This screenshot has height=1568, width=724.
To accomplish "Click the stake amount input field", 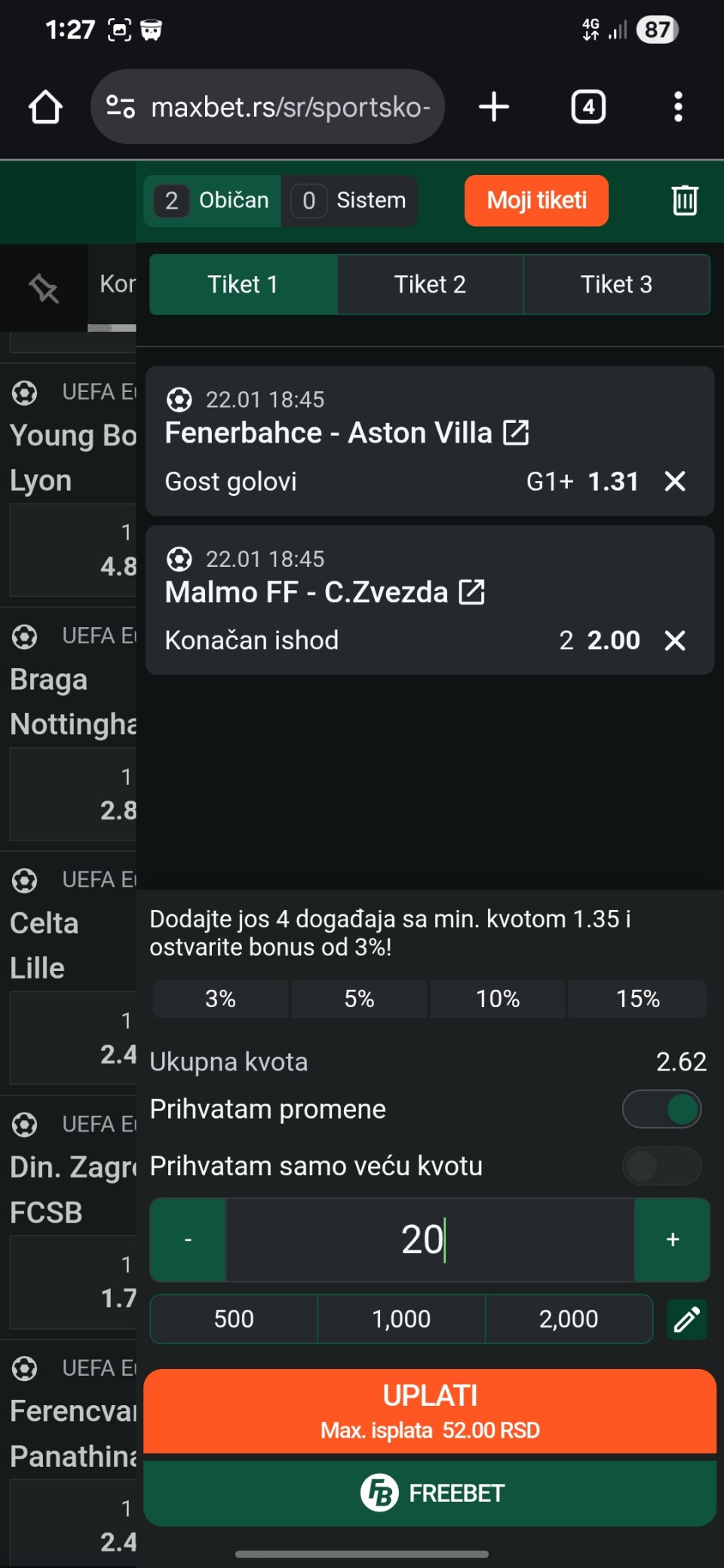I will point(430,1239).
